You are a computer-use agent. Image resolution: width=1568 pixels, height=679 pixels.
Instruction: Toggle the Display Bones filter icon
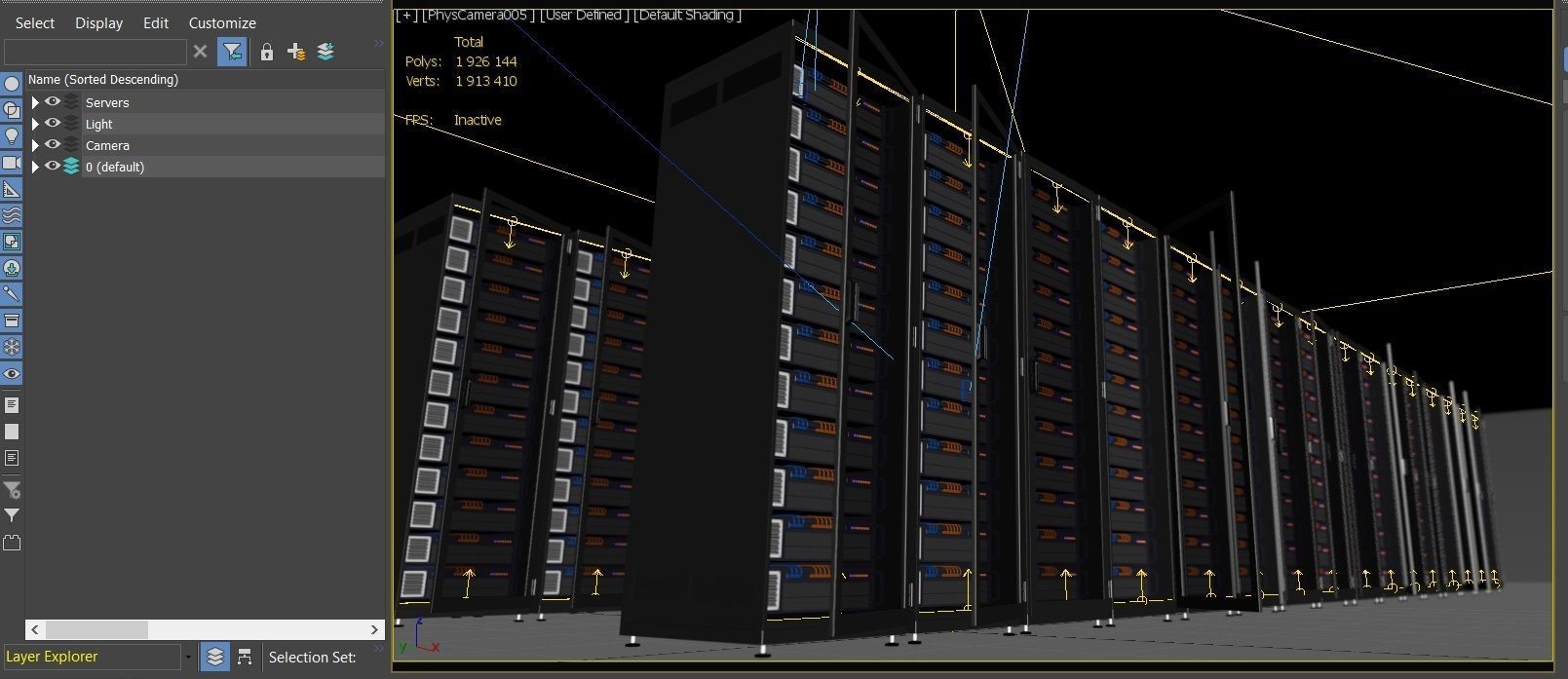12,293
